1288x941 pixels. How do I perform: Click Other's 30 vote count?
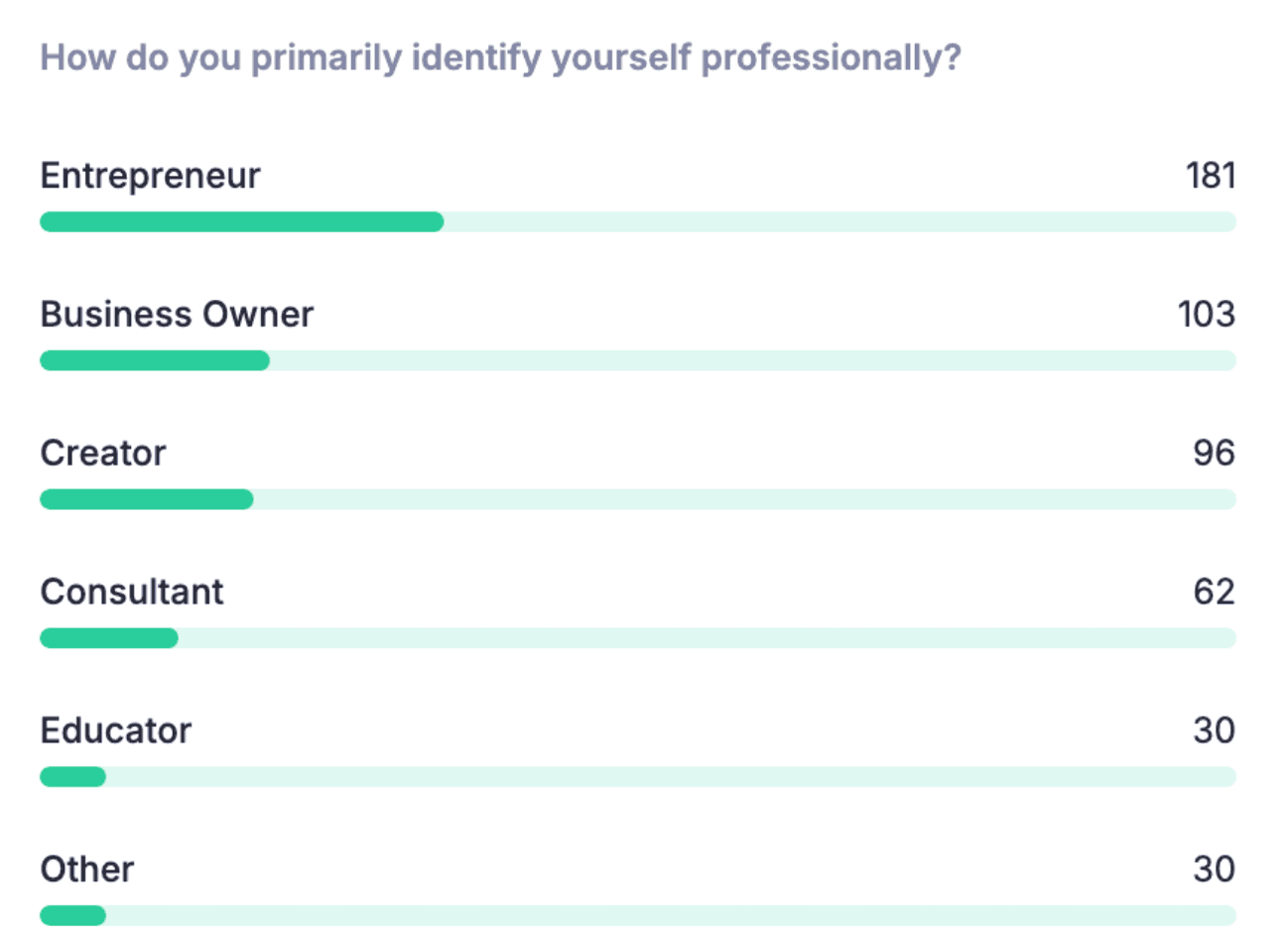tap(1215, 870)
